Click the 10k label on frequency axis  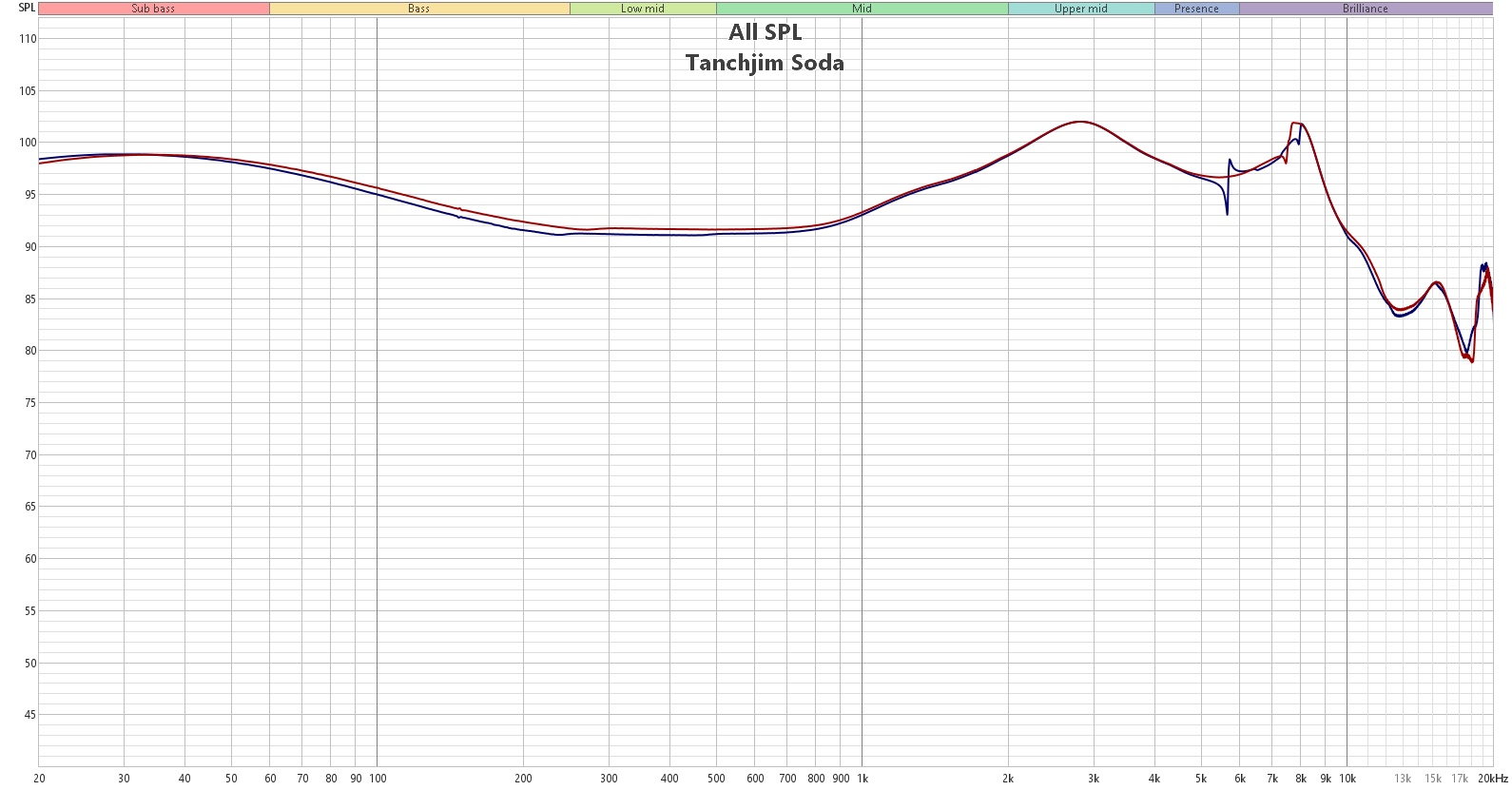tap(1347, 779)
